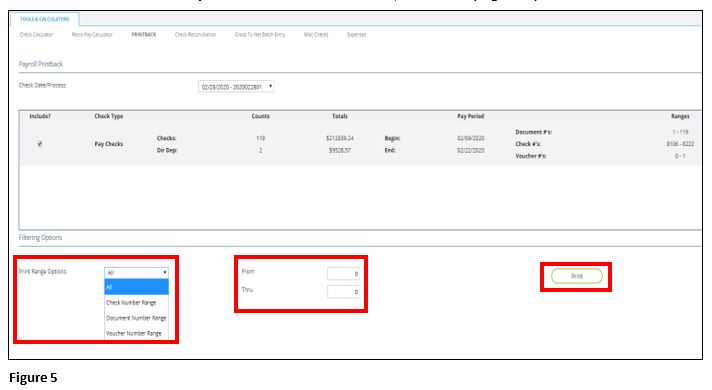Go to Check Reconciliation
Screen dimensions: 712x390
195,35
